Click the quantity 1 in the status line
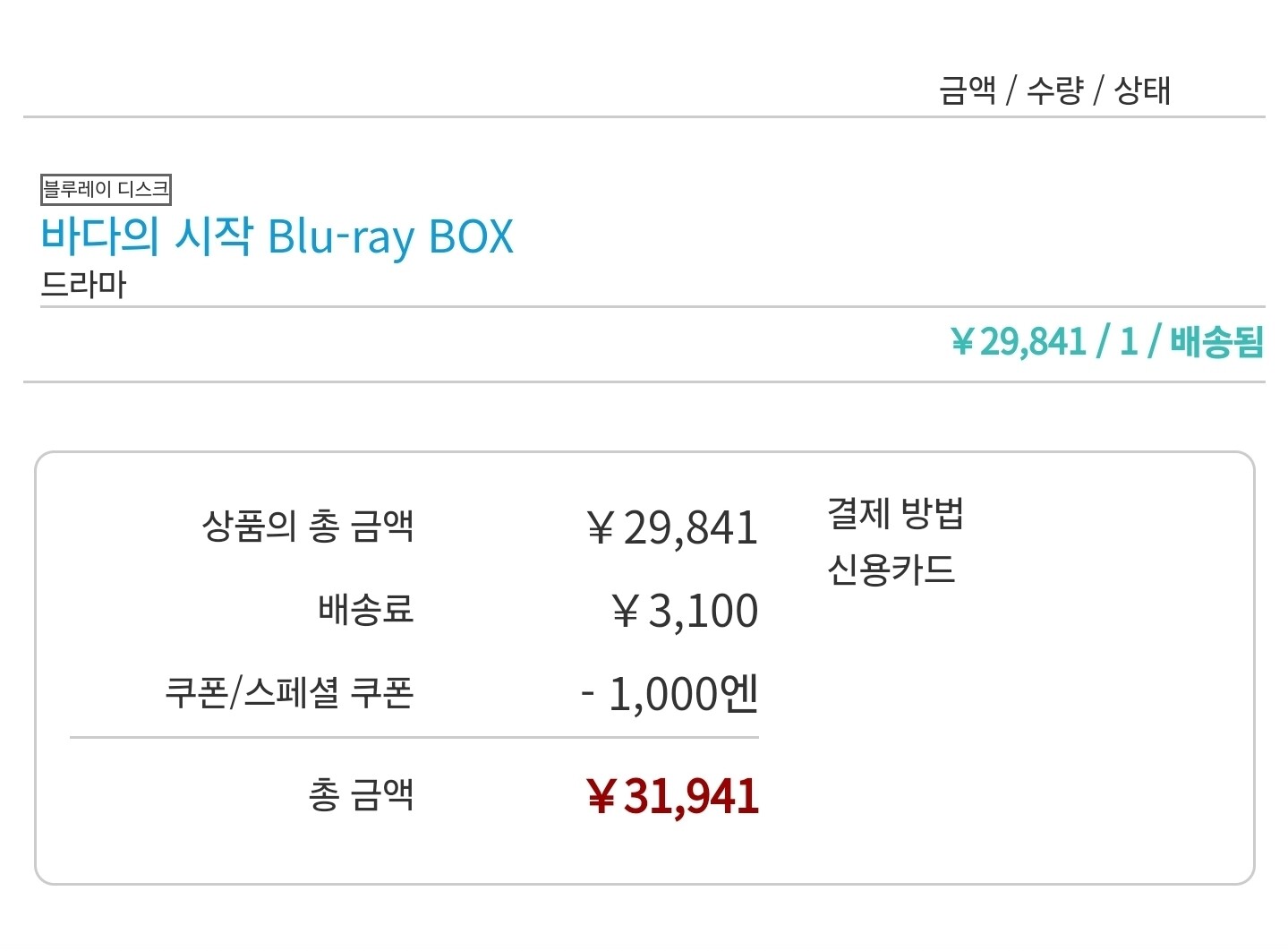The image size is (1288, 951). pyautogui.click(x=1129, y=342)
